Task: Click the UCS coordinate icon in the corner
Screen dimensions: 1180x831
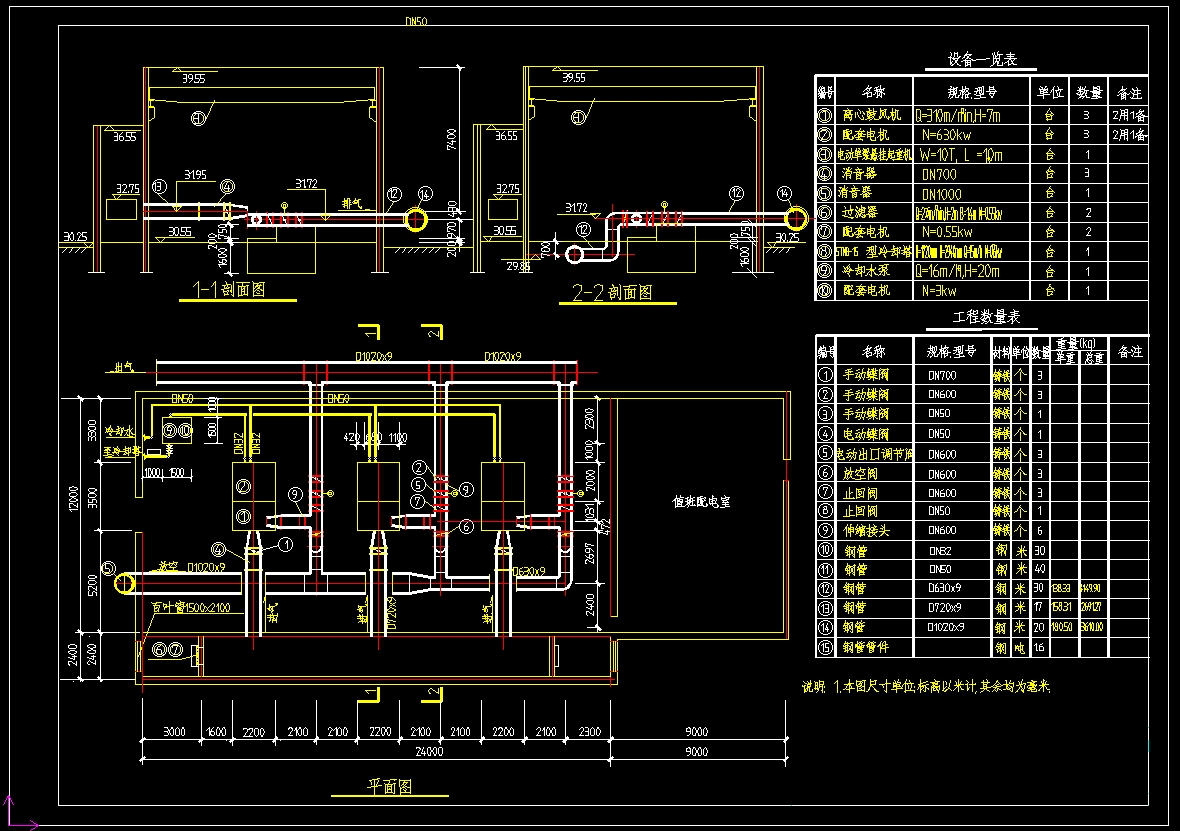Action: [14, 811]
